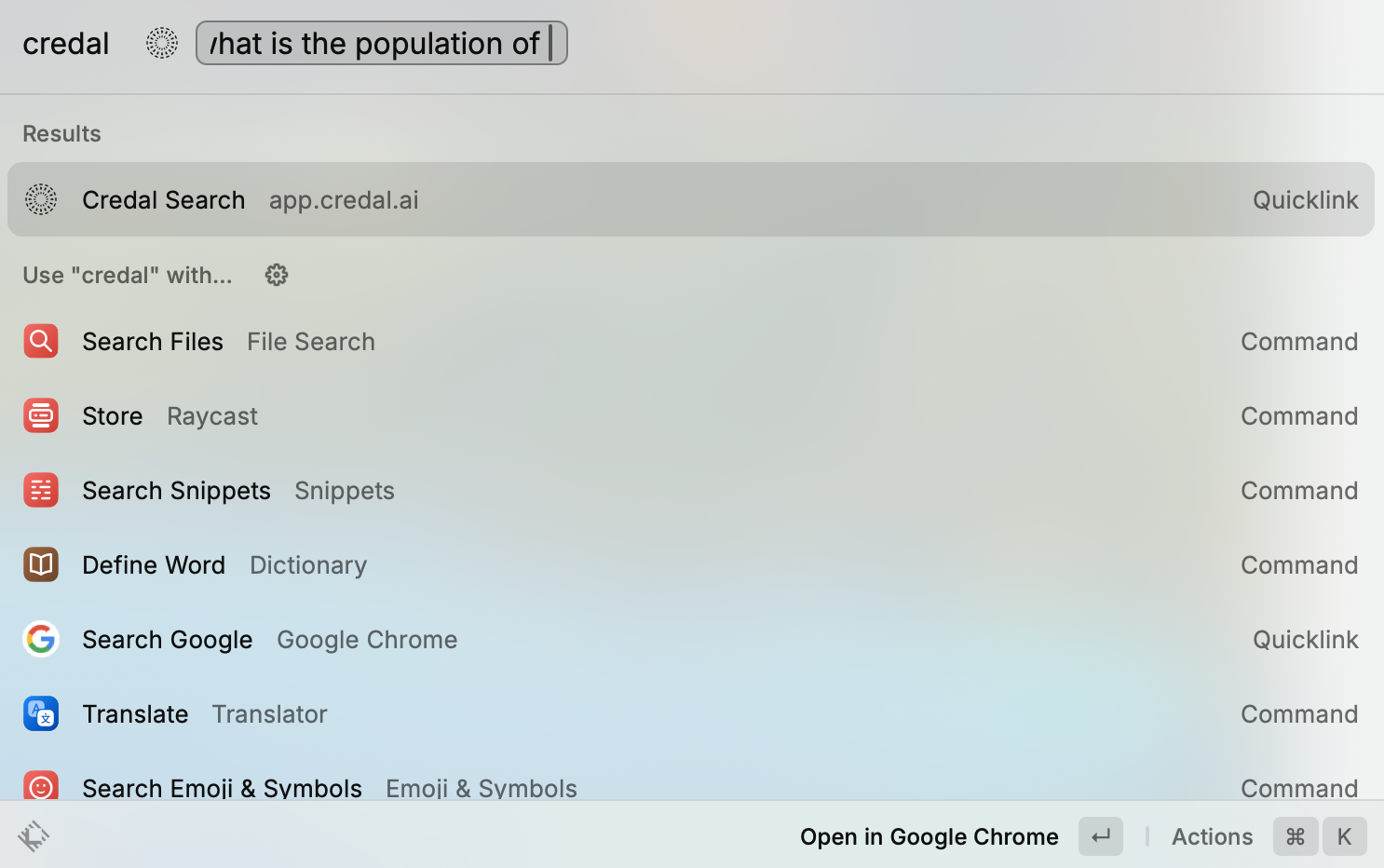Click the Emoji & Symbols smiley icon
1384x868 pixels.
(41, 787)
